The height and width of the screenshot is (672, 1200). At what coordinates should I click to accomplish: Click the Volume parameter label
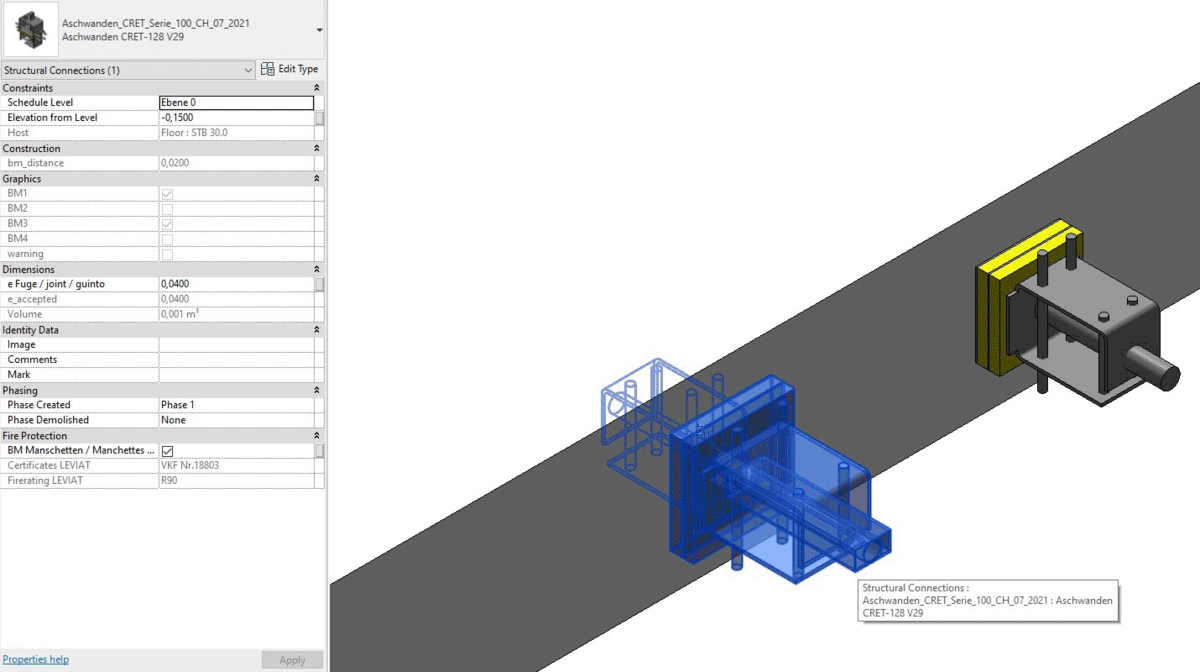[23, 314]
